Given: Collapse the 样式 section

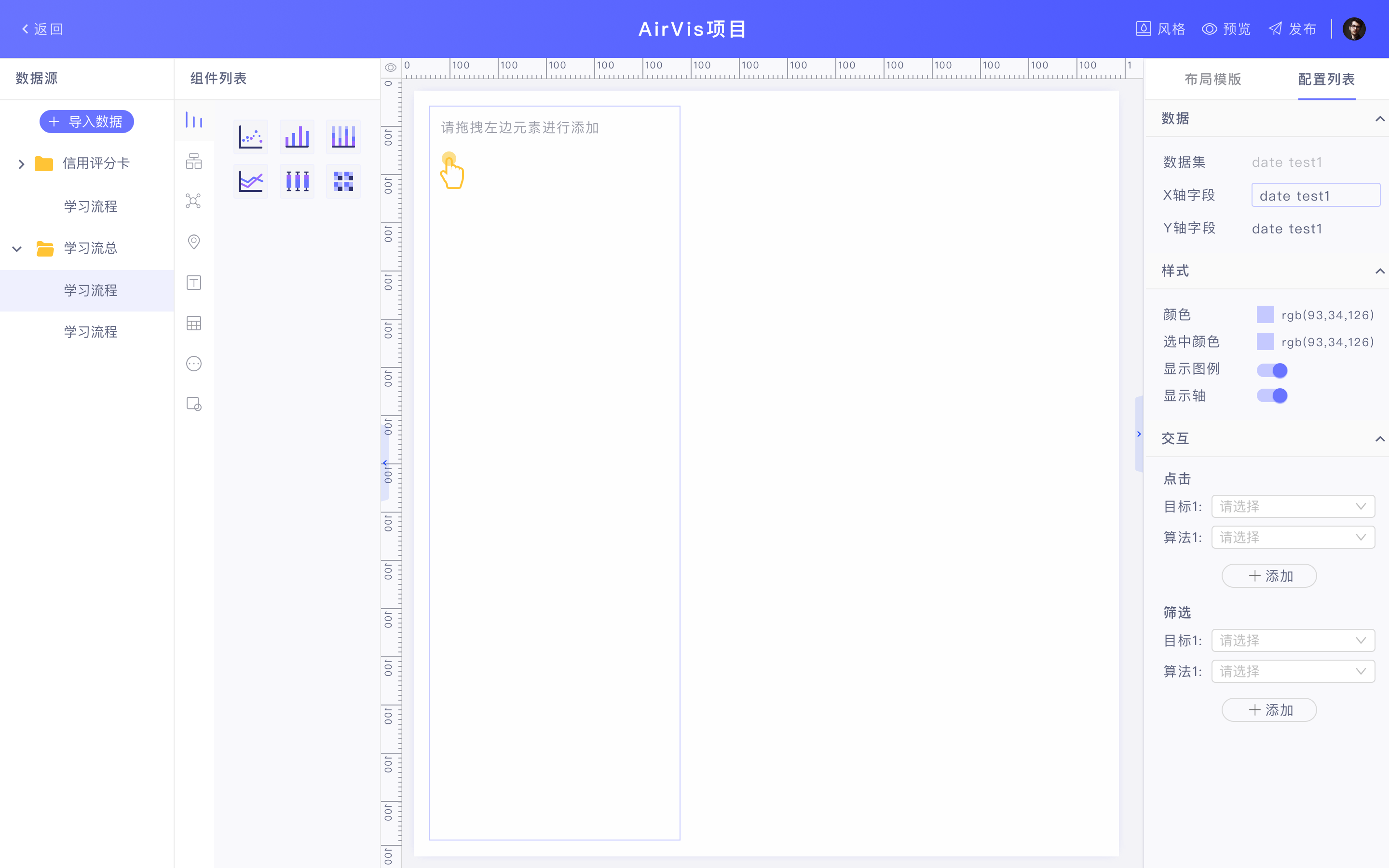Looking at the screenshot, I should (1380, 271).
